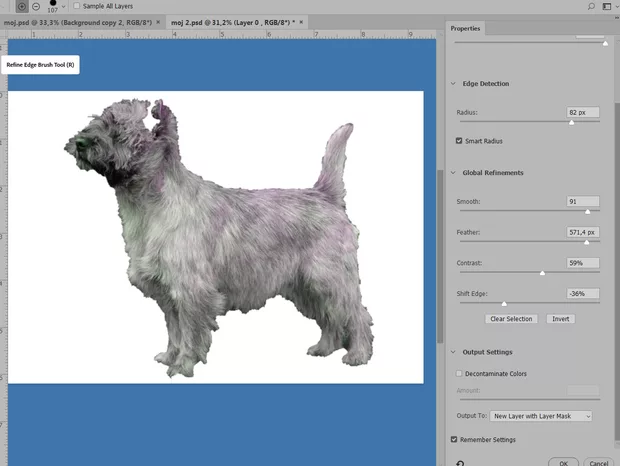Check the Decontaminate Colors option
This screenshot has height=466, width=620.
tap(459, 374)
